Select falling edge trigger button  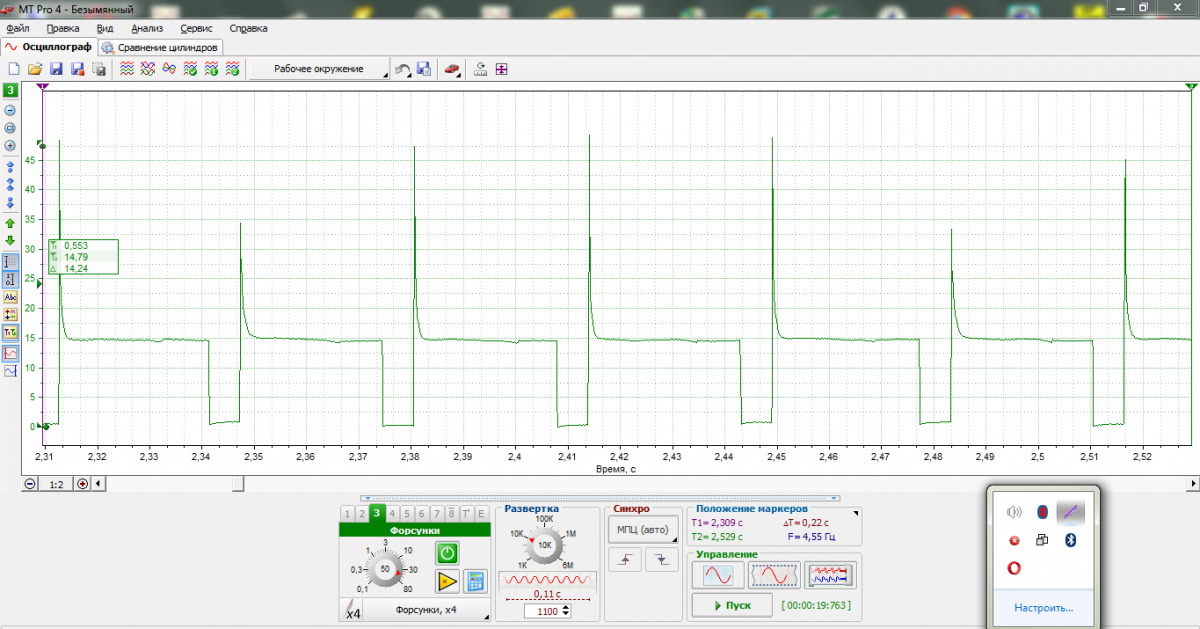click(661, 560)
